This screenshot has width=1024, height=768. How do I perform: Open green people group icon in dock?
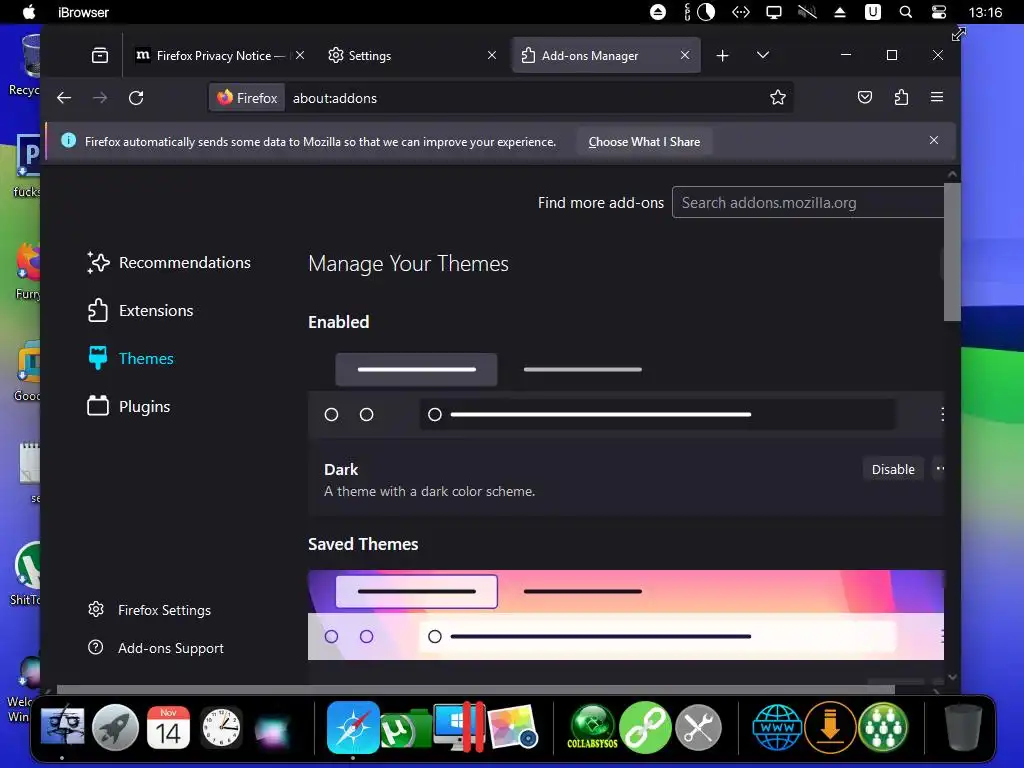coord(883,727)
